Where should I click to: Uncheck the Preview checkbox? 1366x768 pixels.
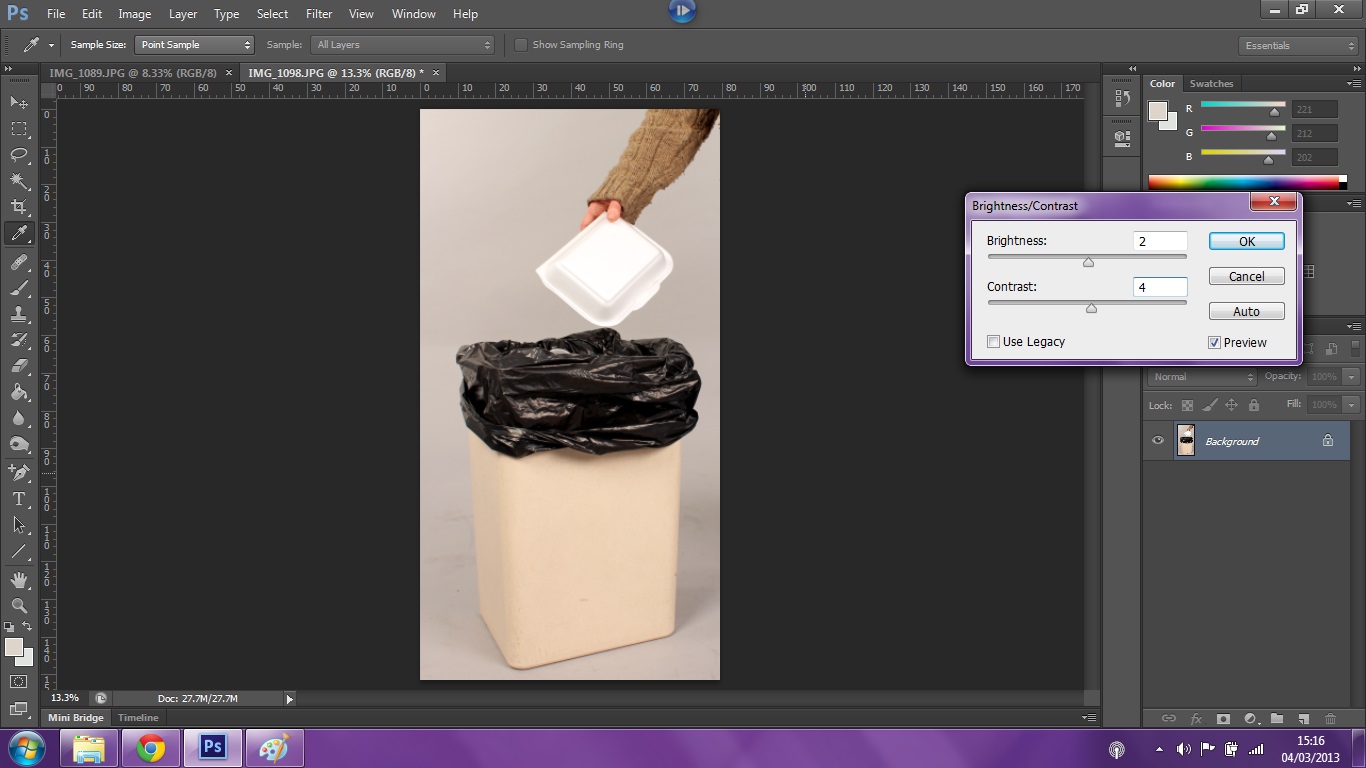pos(1214,342)
